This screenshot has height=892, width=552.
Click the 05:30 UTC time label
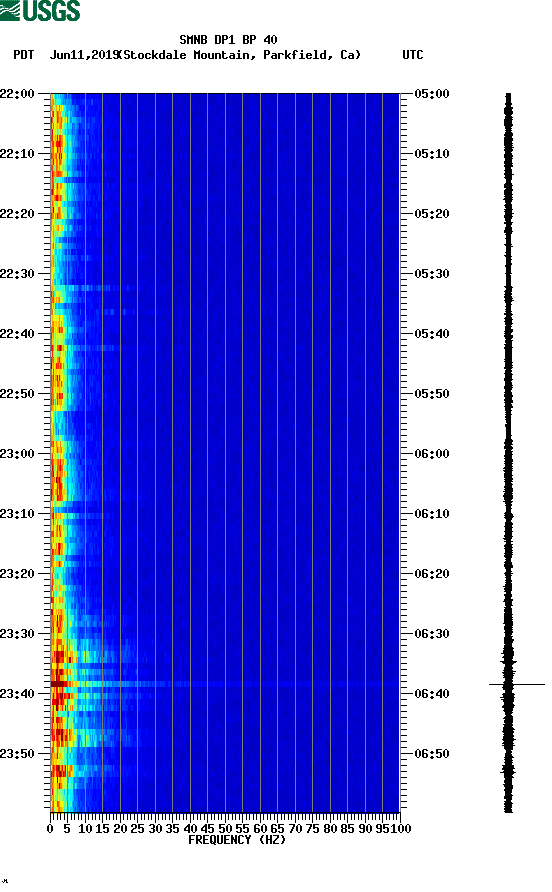click(432, 274)
